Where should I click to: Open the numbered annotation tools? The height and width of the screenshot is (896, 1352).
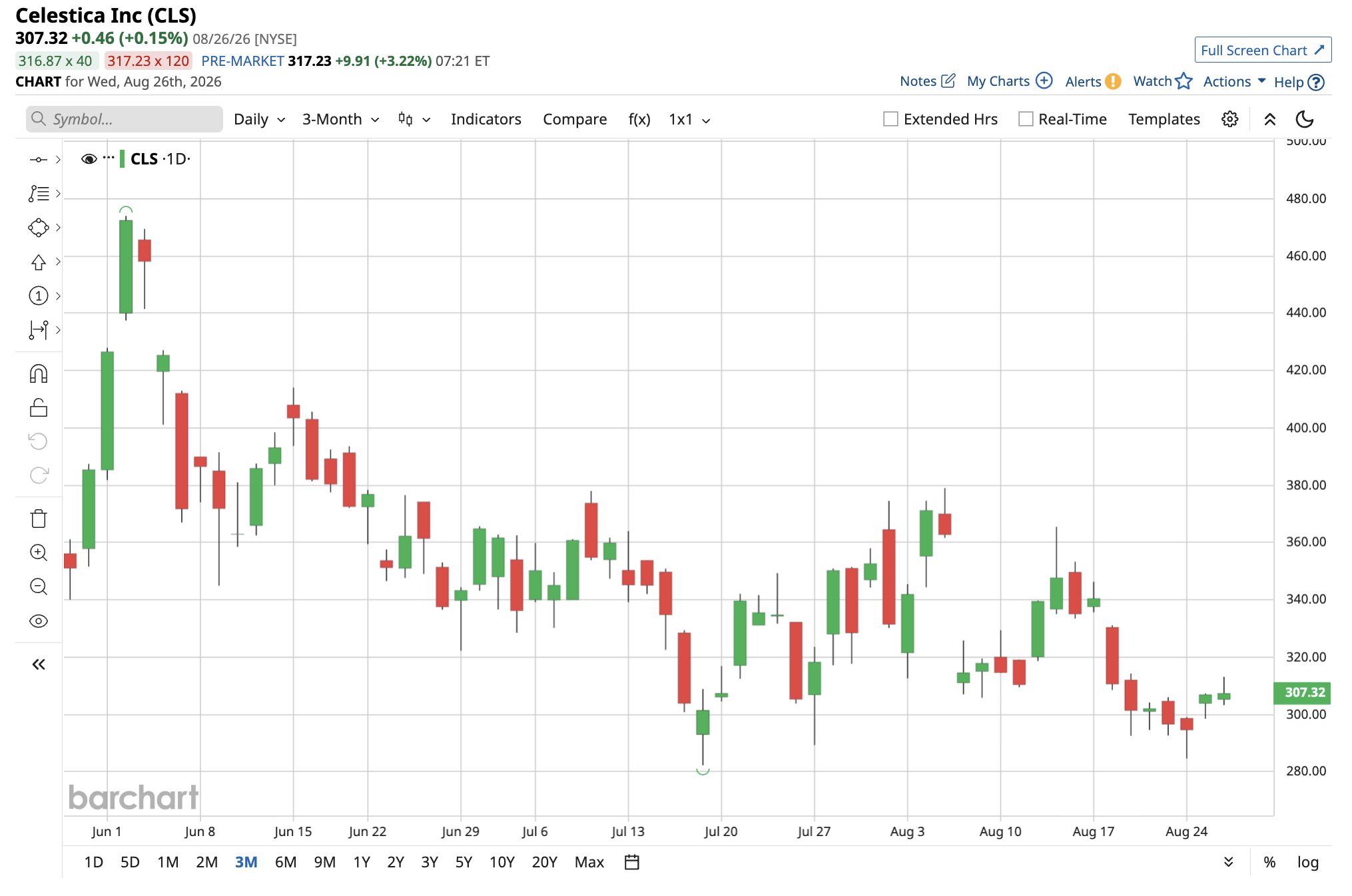point(39,296)
